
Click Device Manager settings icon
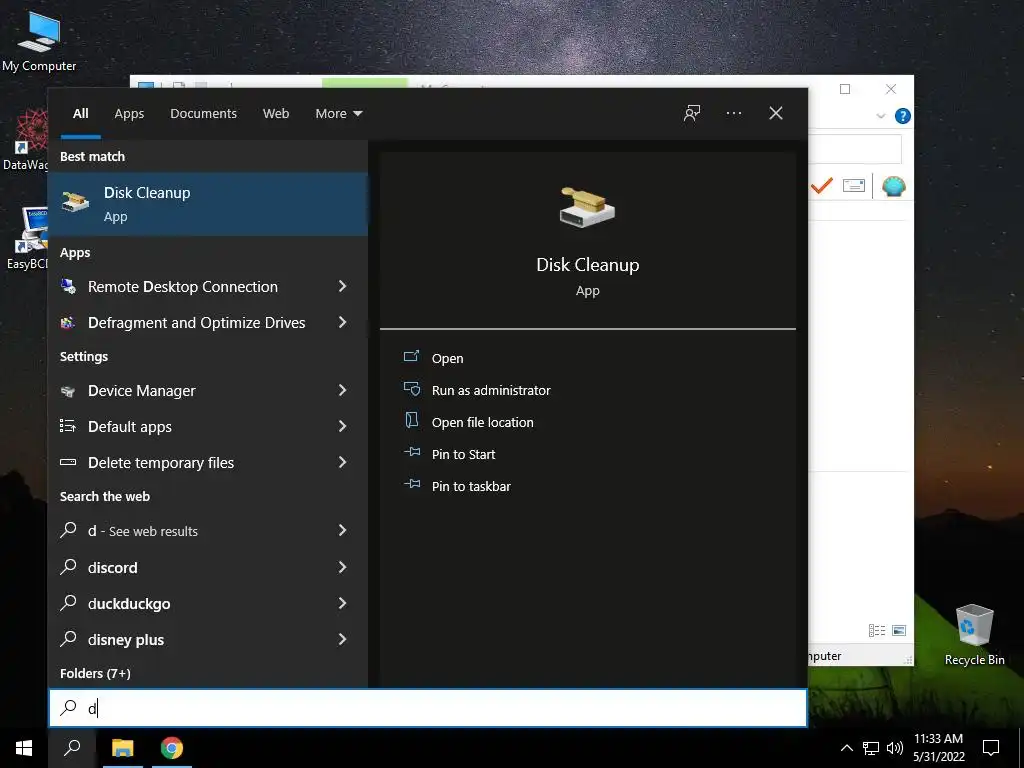pos(68,391)
